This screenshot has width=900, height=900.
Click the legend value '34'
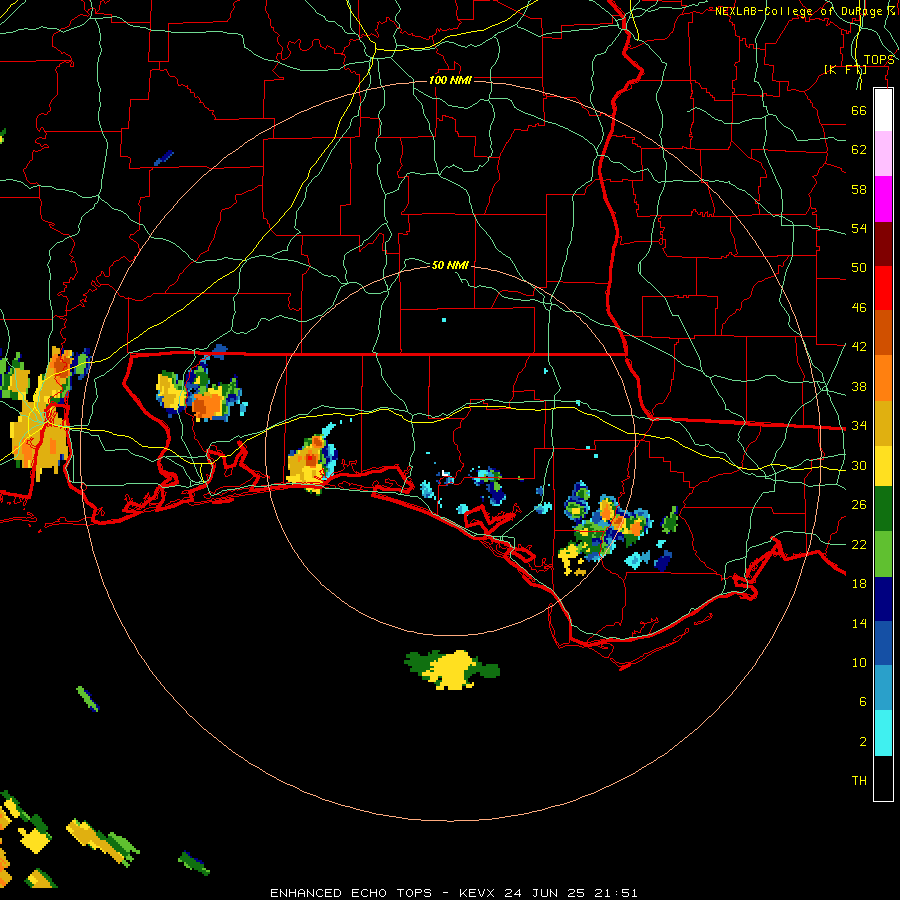[859, 426]
